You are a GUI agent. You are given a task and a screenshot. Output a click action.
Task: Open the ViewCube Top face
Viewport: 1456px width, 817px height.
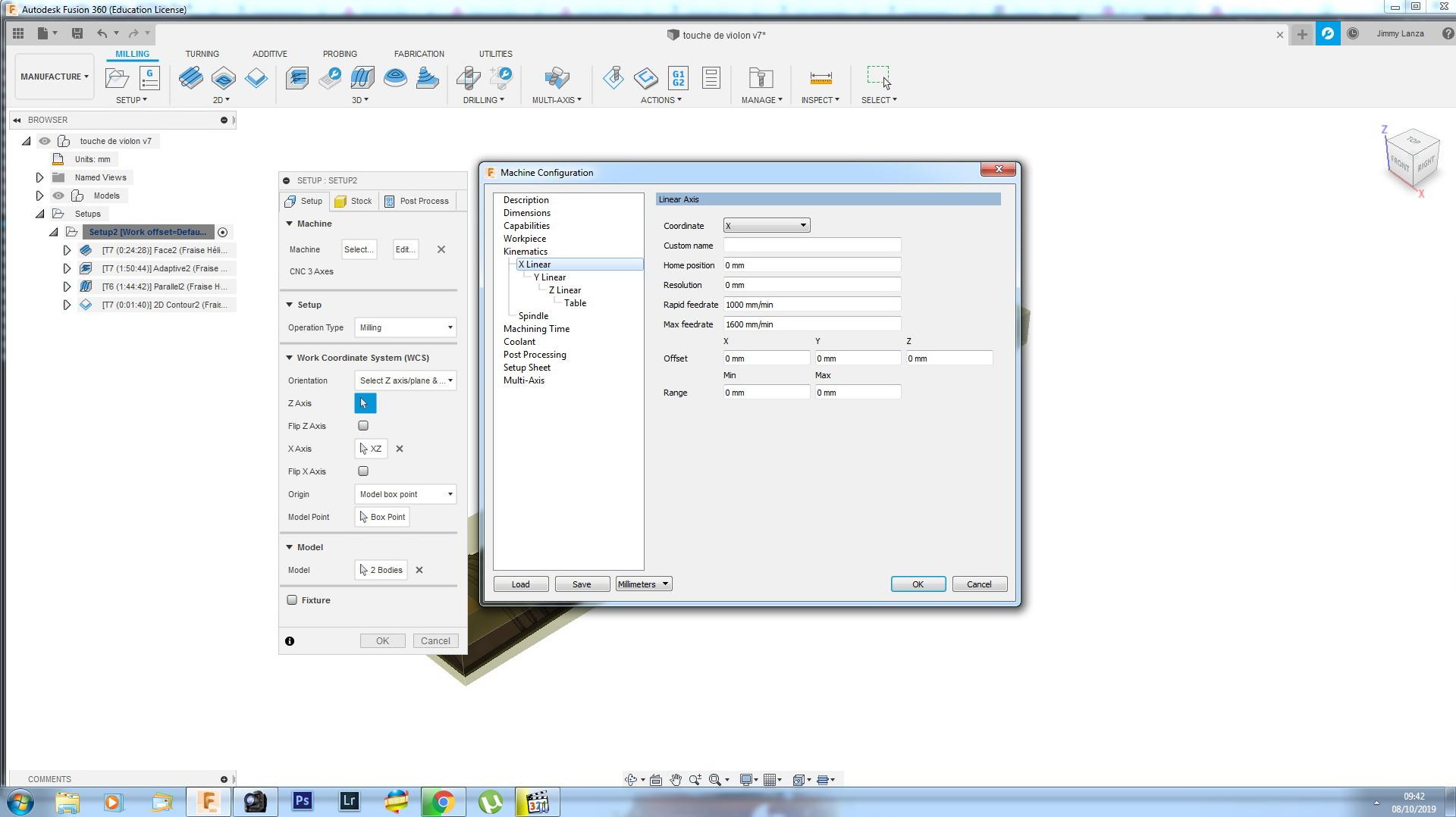pos(1413,141)
